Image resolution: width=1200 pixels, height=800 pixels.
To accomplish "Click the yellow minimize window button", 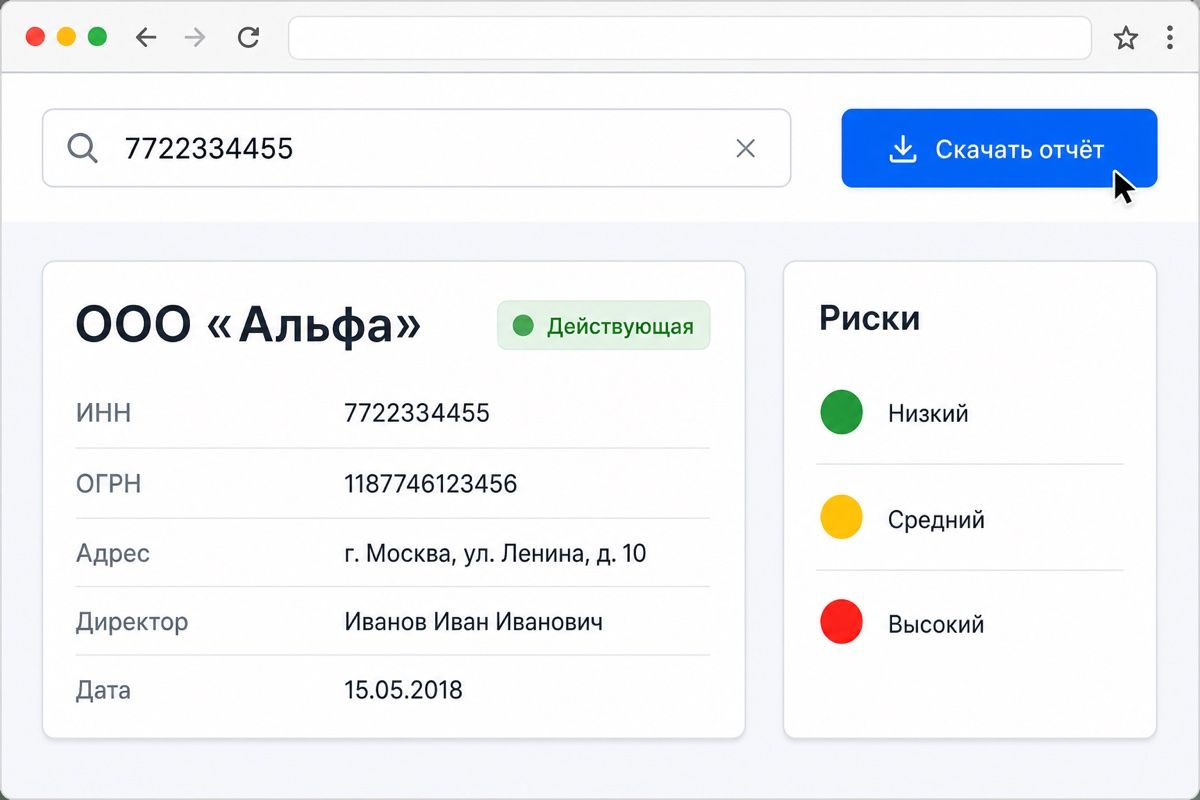I will coord(66,37).
